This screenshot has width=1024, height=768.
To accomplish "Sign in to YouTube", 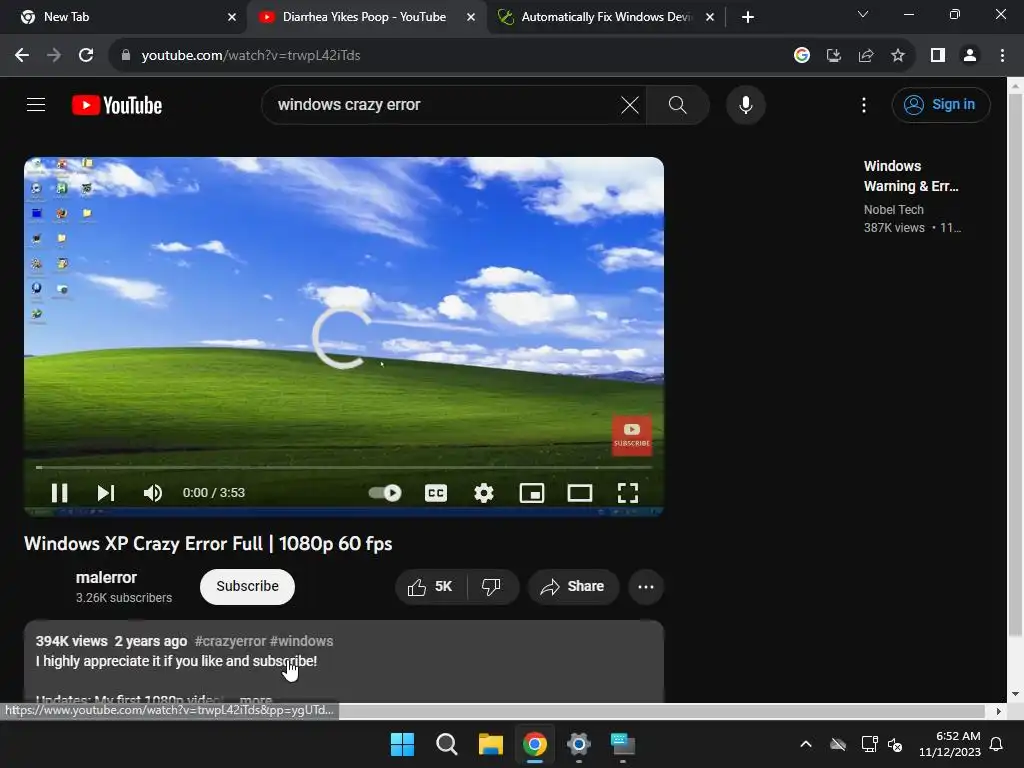I will tap(940, 104).
